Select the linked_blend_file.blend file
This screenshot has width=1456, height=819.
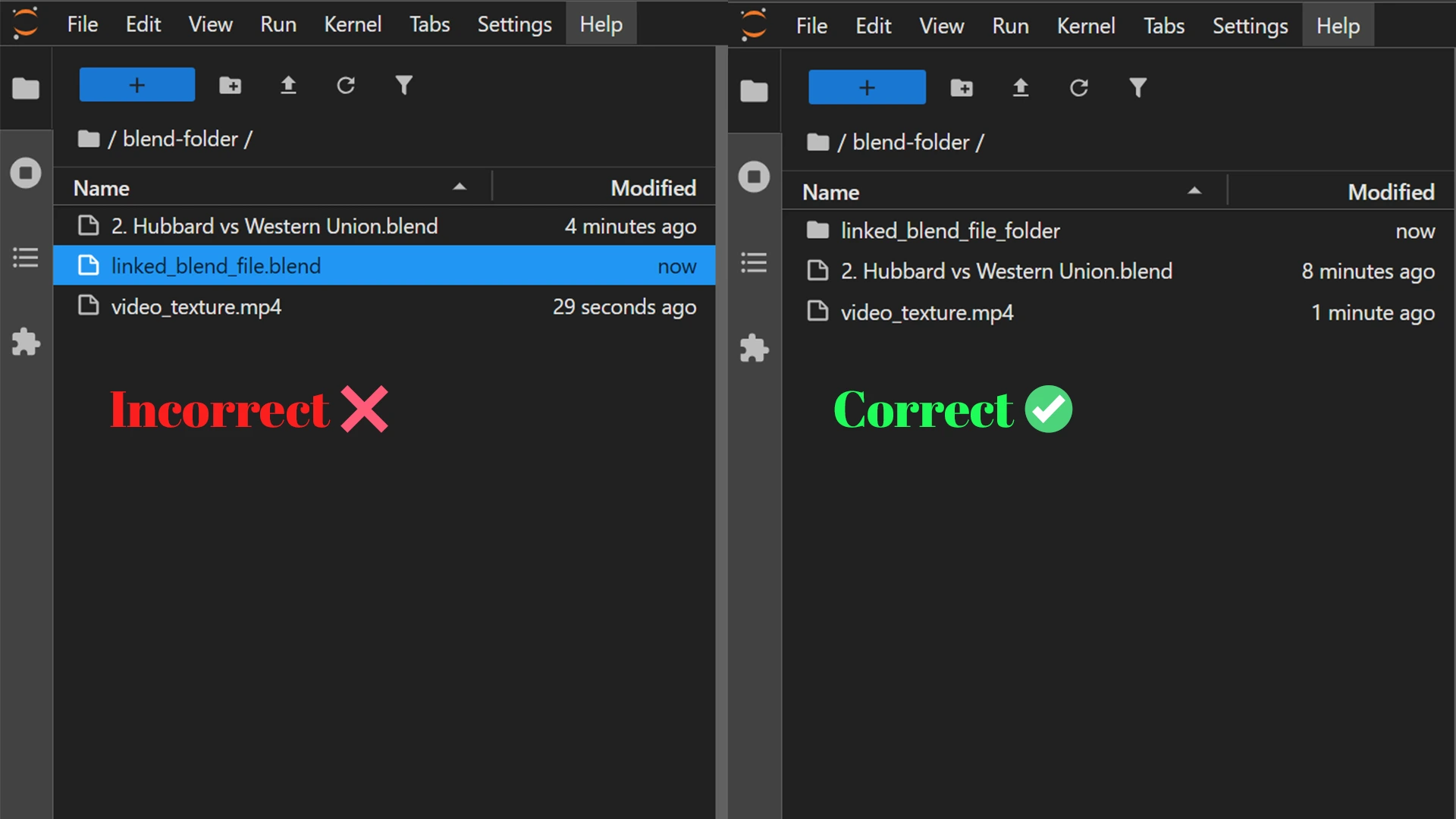pyautogui.click(x=216, y=265)
